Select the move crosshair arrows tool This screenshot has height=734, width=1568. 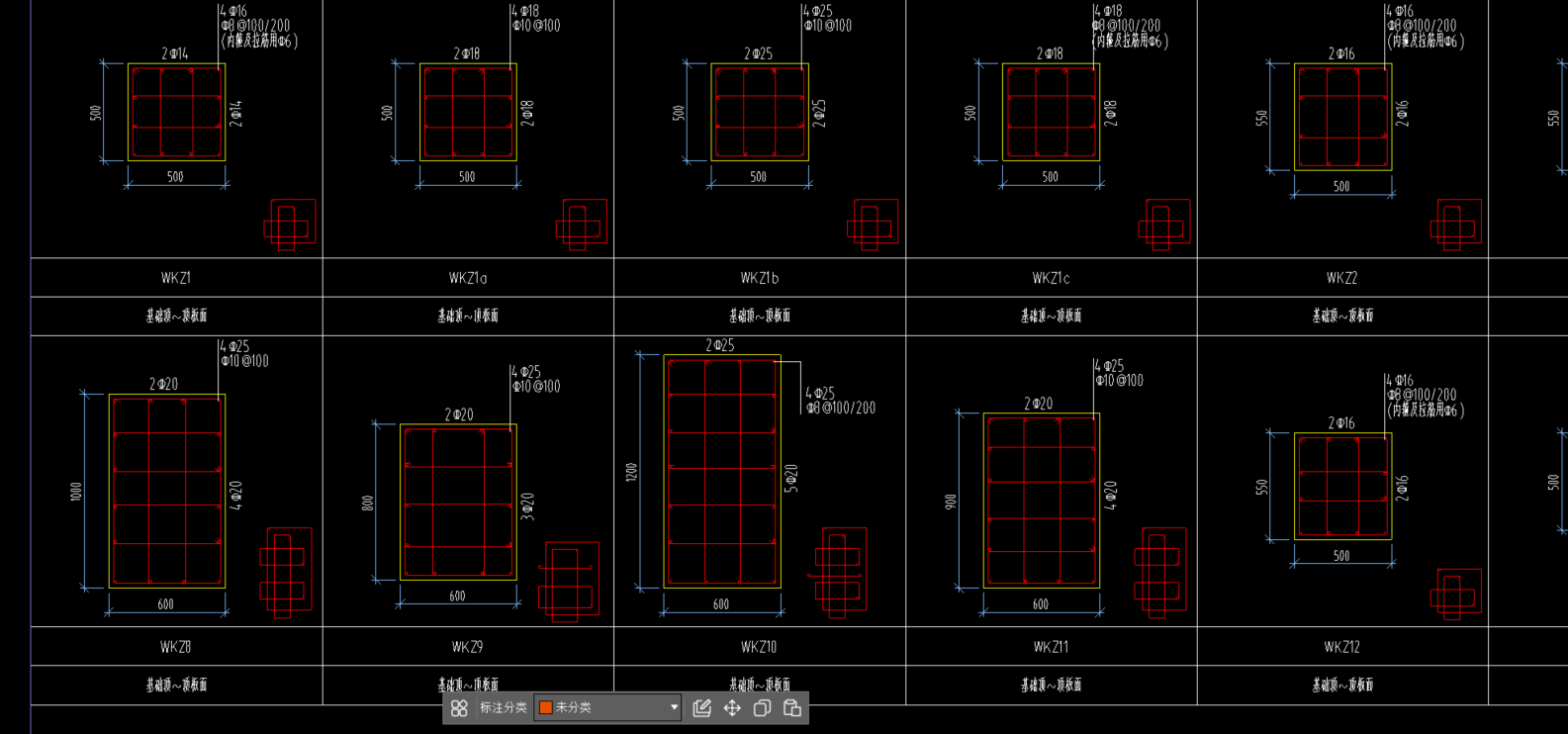click(732, 708)
